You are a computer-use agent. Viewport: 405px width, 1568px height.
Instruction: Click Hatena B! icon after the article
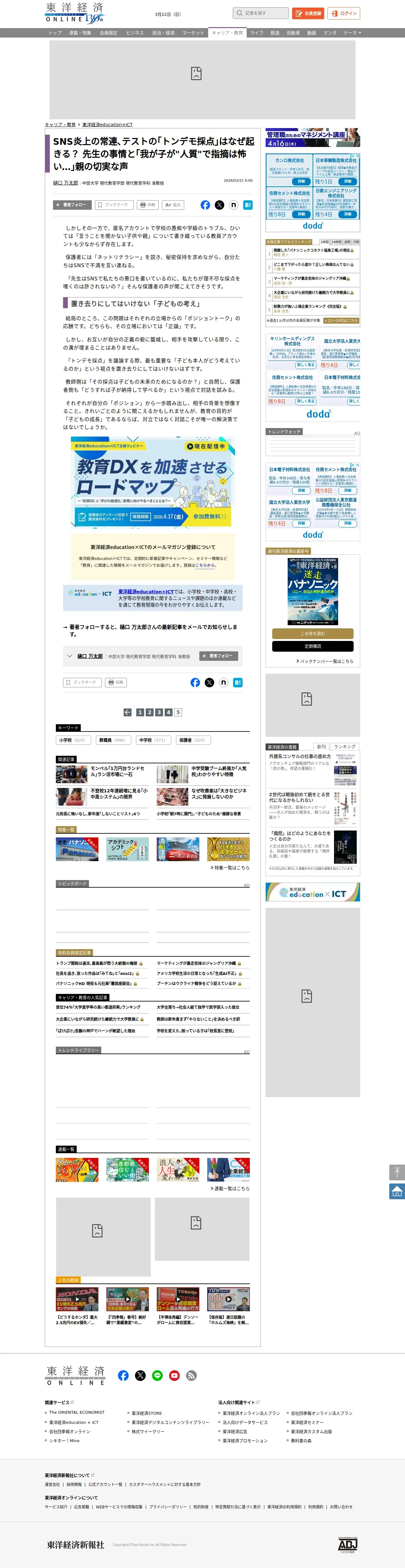pyautogui.click(x=238, y=682)
